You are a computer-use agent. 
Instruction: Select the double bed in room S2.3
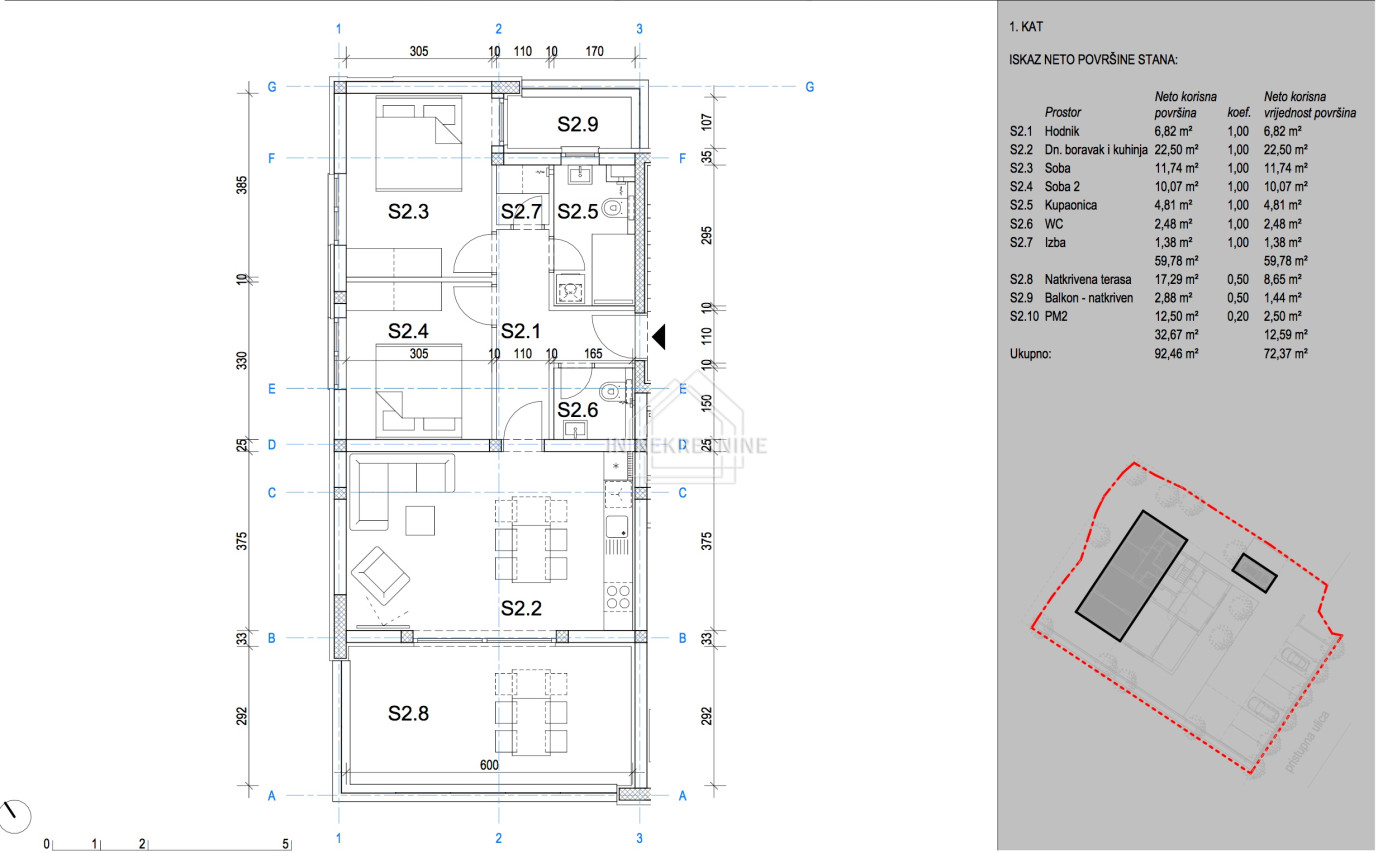[x=419, y=143]
